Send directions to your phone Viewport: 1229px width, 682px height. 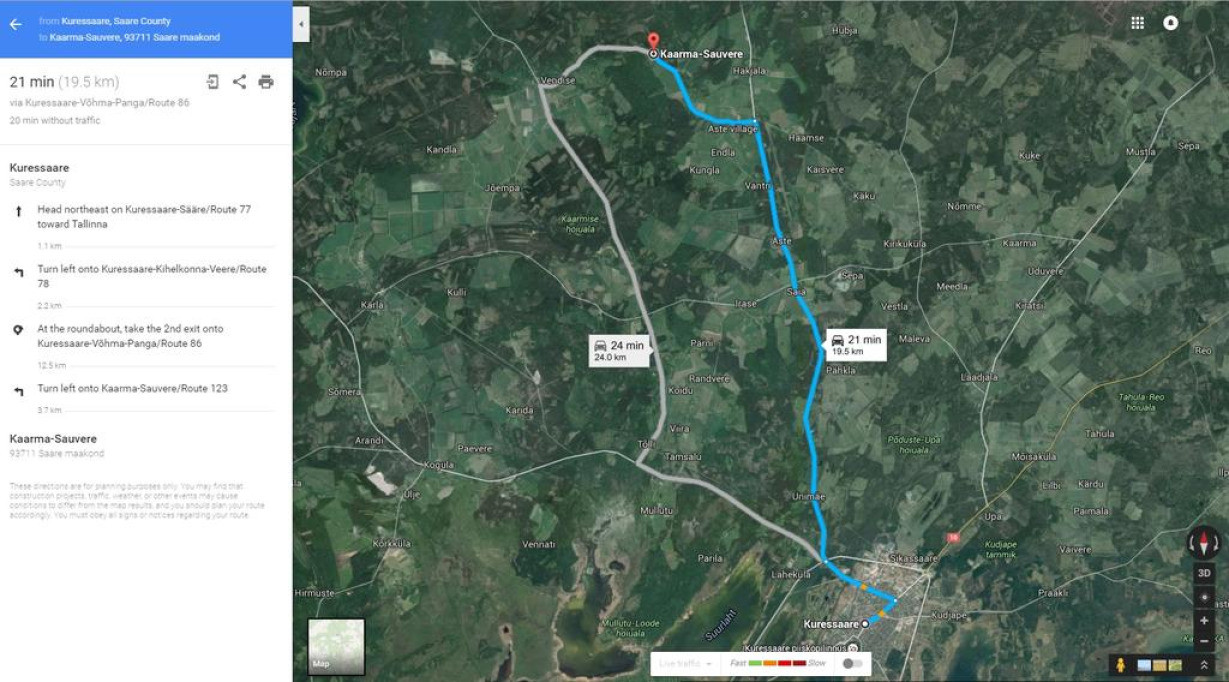[x=213, y=82]
